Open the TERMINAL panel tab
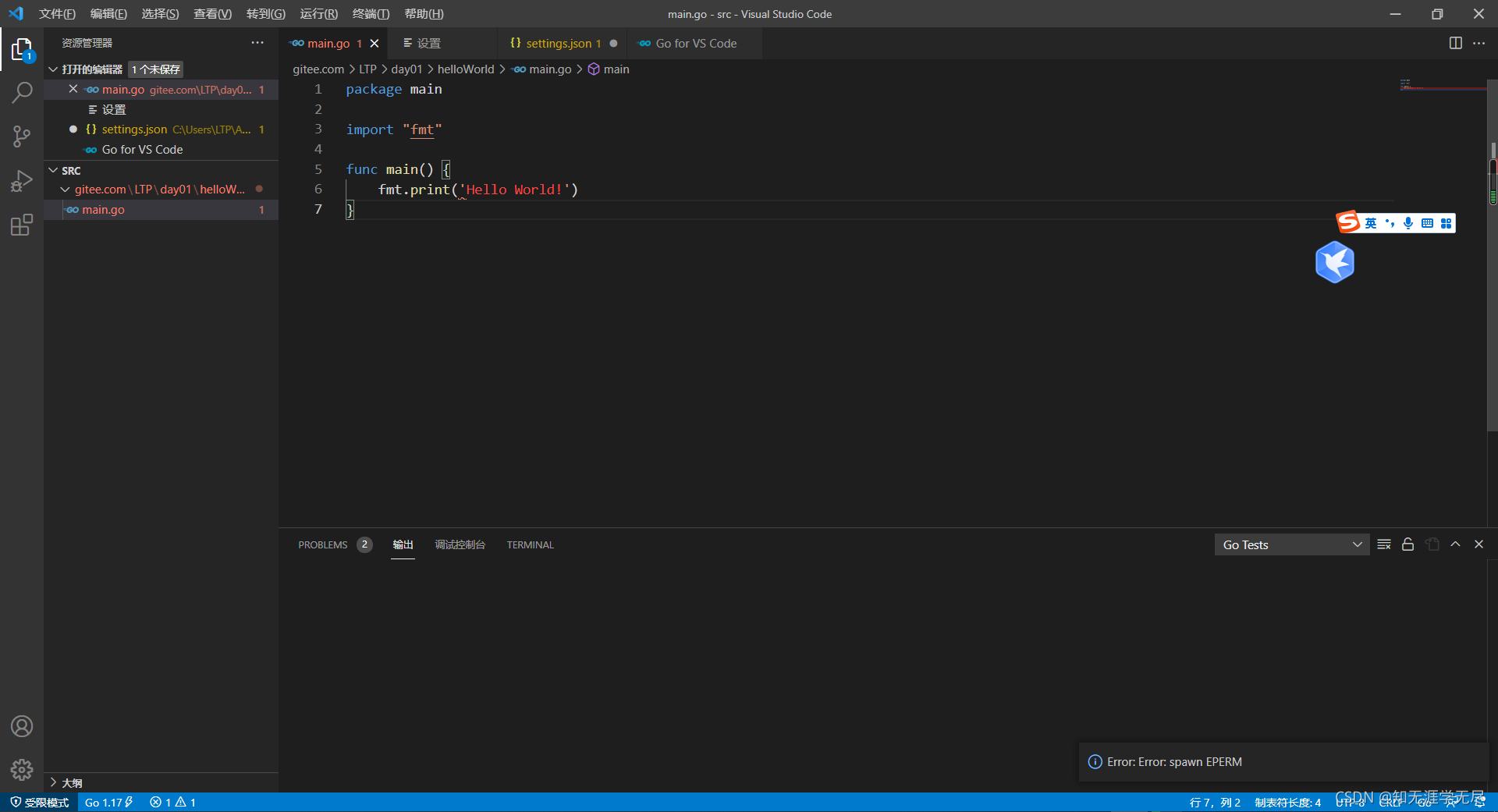Viewport: 1498px width, 812px height. [x=530, y=544]
